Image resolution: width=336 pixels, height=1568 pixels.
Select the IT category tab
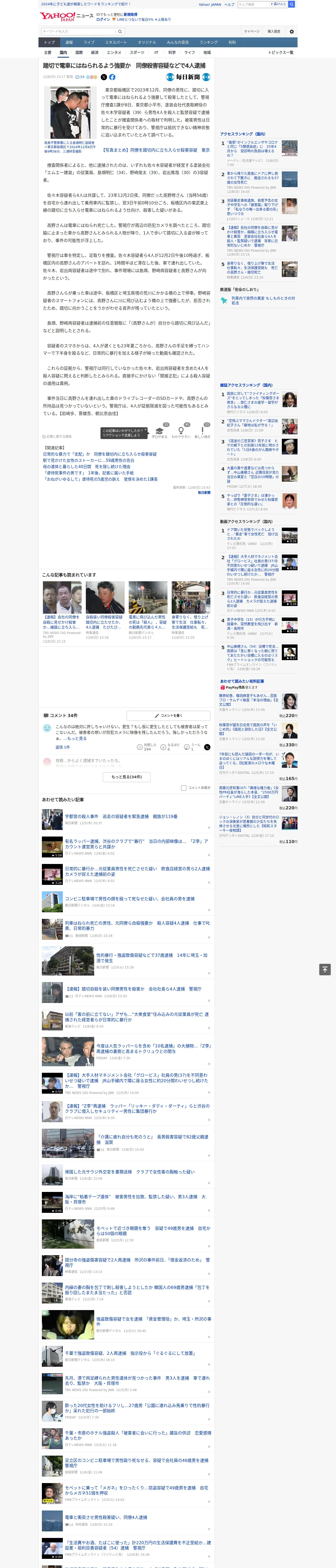[x=156, y=52]
